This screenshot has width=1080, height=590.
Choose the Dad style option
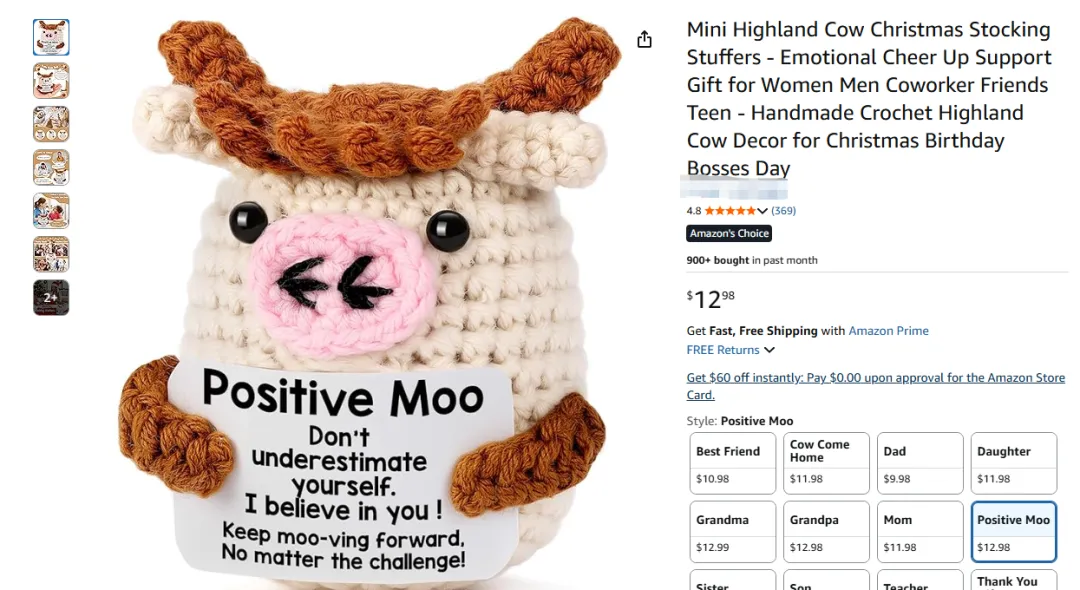click(x=920, y=463)
